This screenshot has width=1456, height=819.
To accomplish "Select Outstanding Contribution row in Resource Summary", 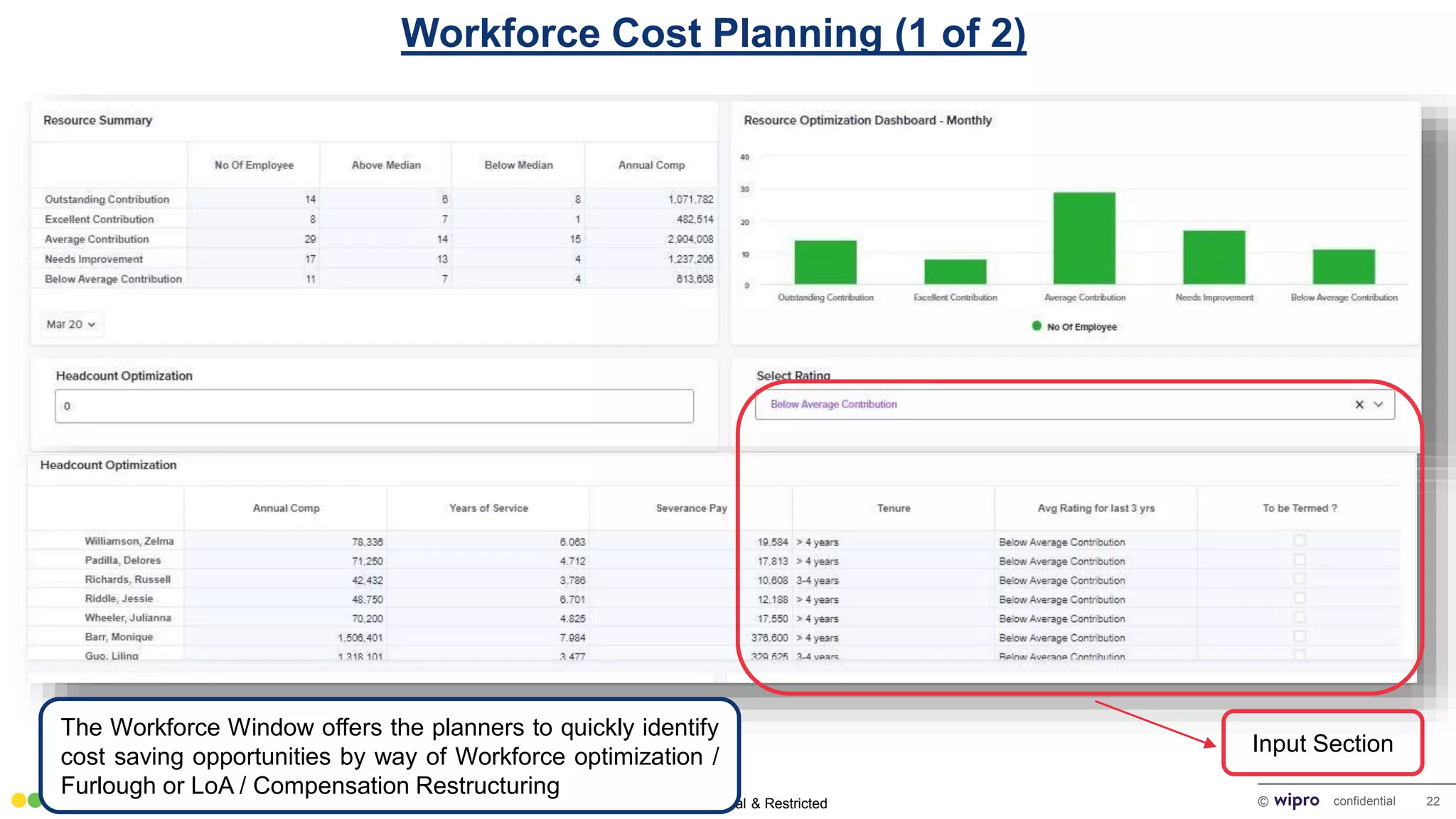I will pyautogui.click(x=373, y=199).
